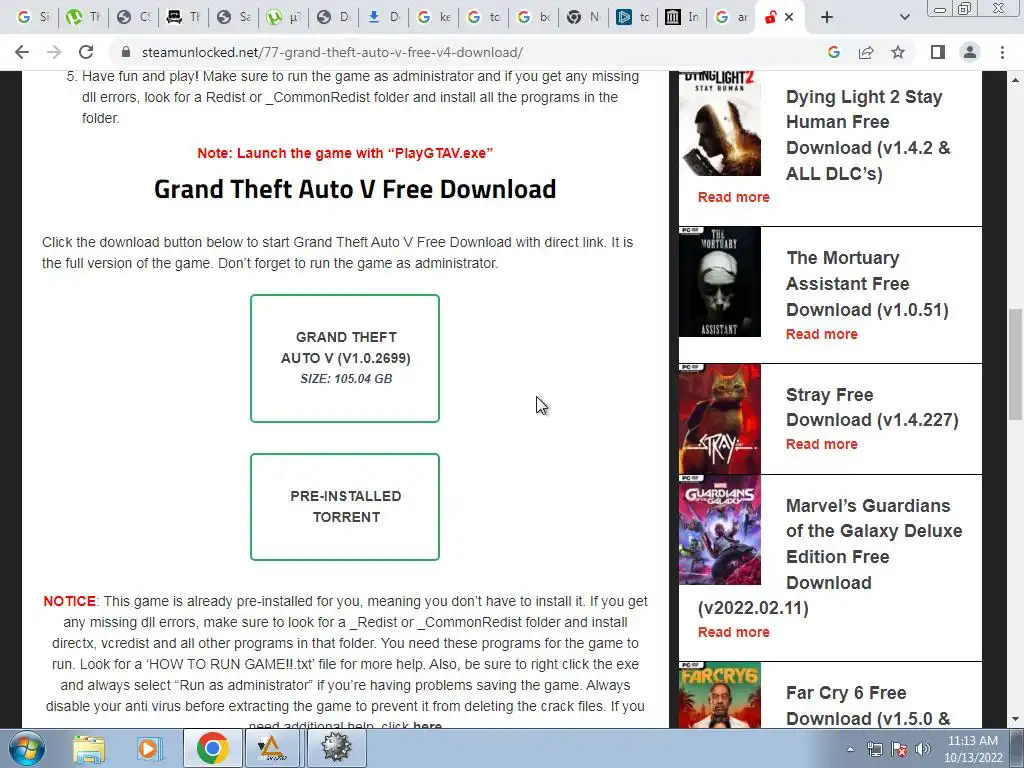Viewport: 1024px width, 768px height.
Task: Open Action Center flag tray icon
Action: [x=899, y=749]
